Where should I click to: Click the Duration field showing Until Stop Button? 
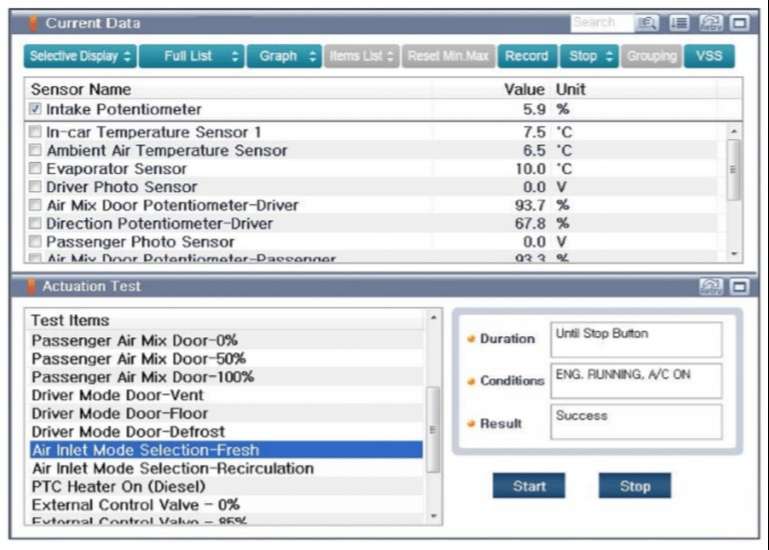[x=636, y=340]
